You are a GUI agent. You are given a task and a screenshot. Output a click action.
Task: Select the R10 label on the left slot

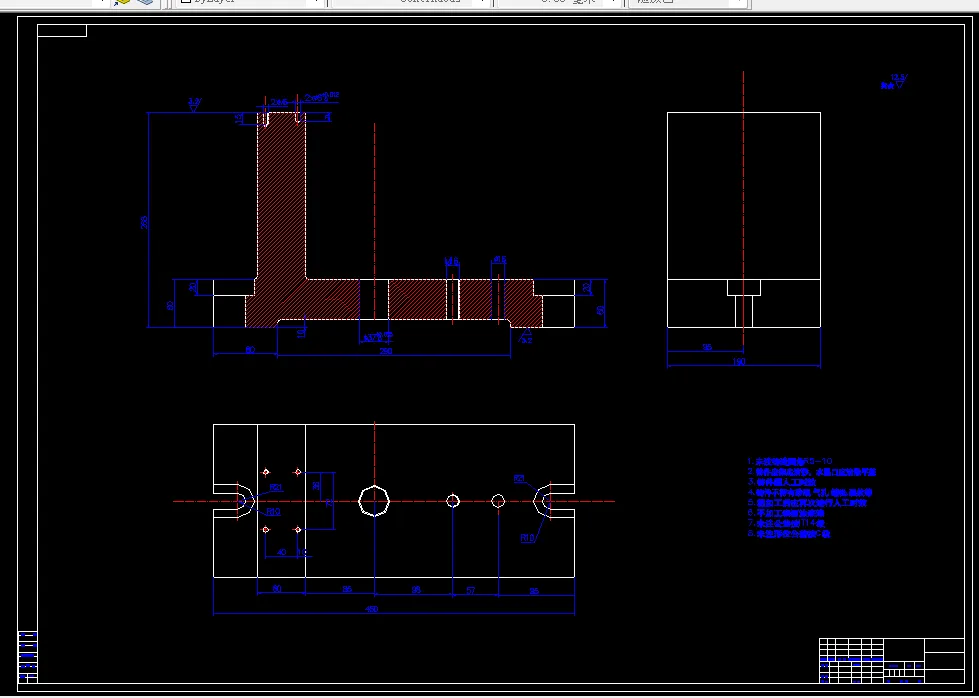(273, 511)
